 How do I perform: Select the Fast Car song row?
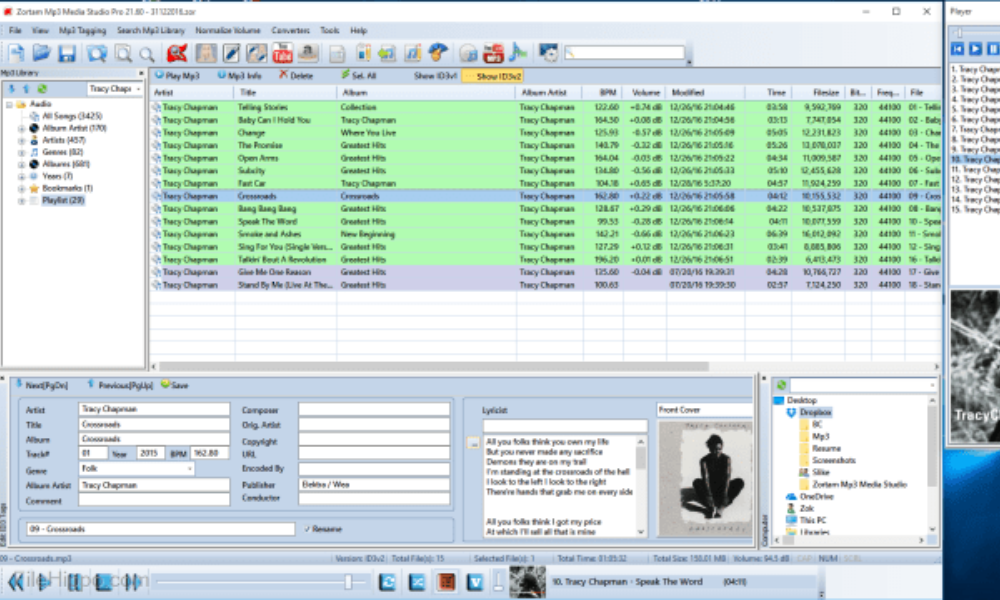(x=544, y=184)
